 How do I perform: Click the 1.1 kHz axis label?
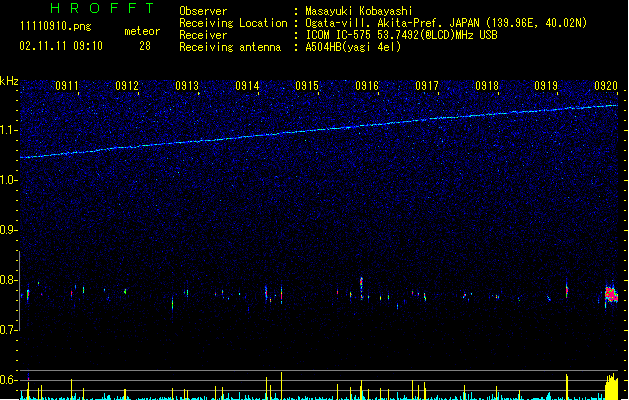(x=9, y=130)
